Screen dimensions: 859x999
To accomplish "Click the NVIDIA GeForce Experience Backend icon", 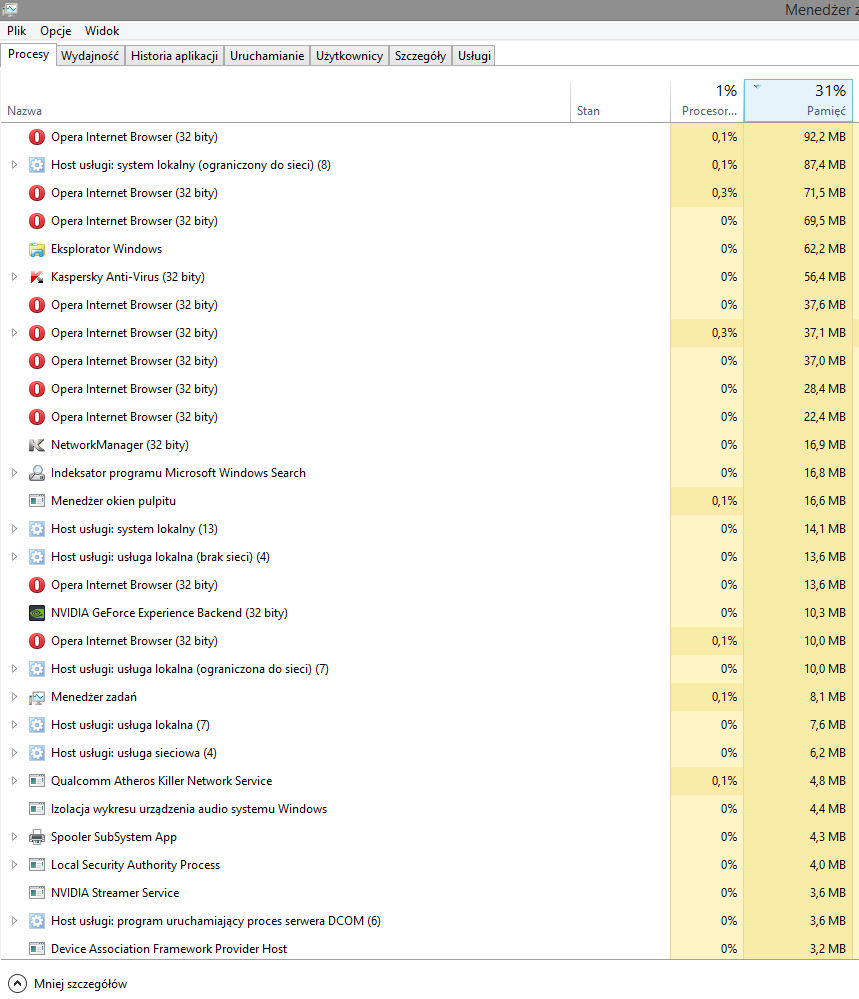I will (37, 613).
